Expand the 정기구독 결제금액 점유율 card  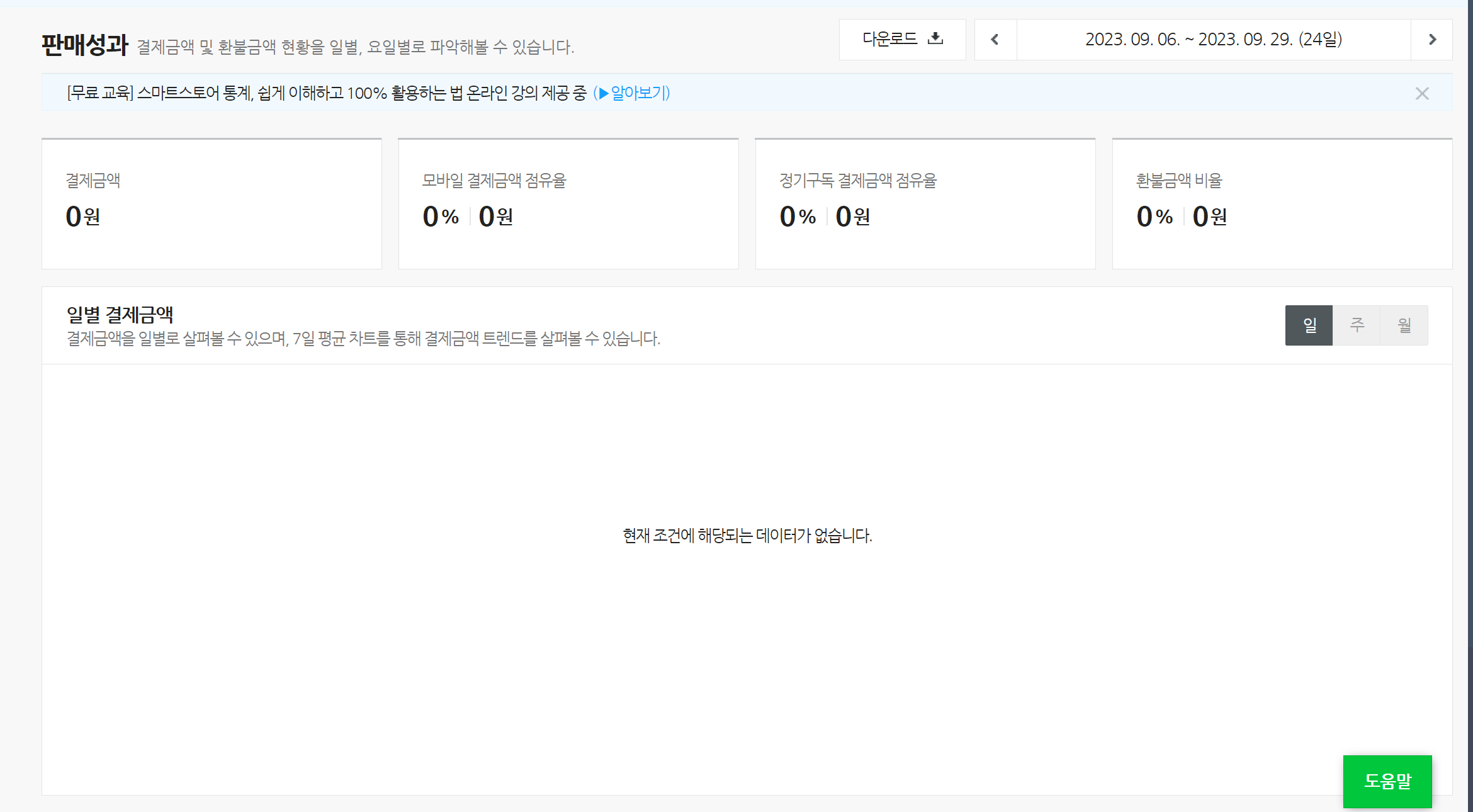pos(925,203)
